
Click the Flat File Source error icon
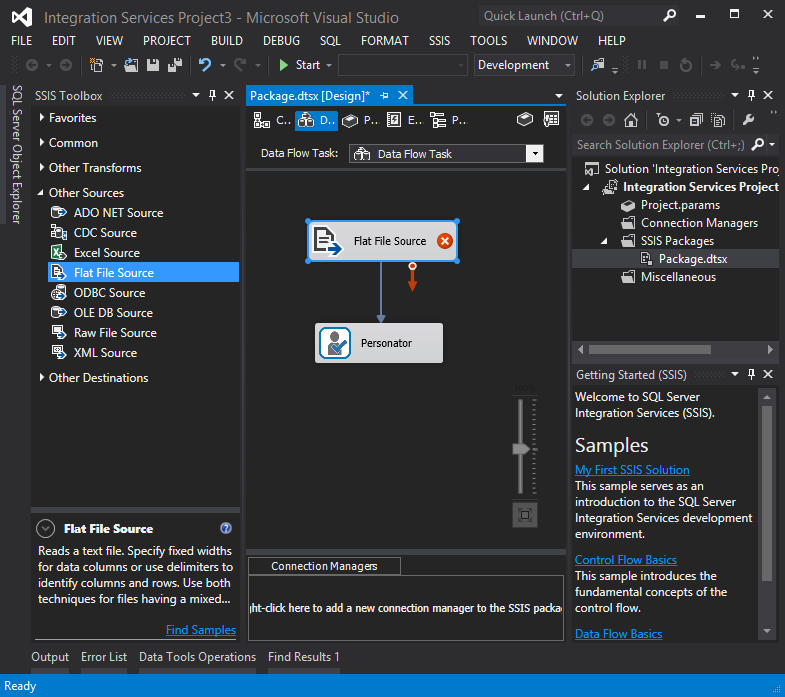(x=445, y=241)
